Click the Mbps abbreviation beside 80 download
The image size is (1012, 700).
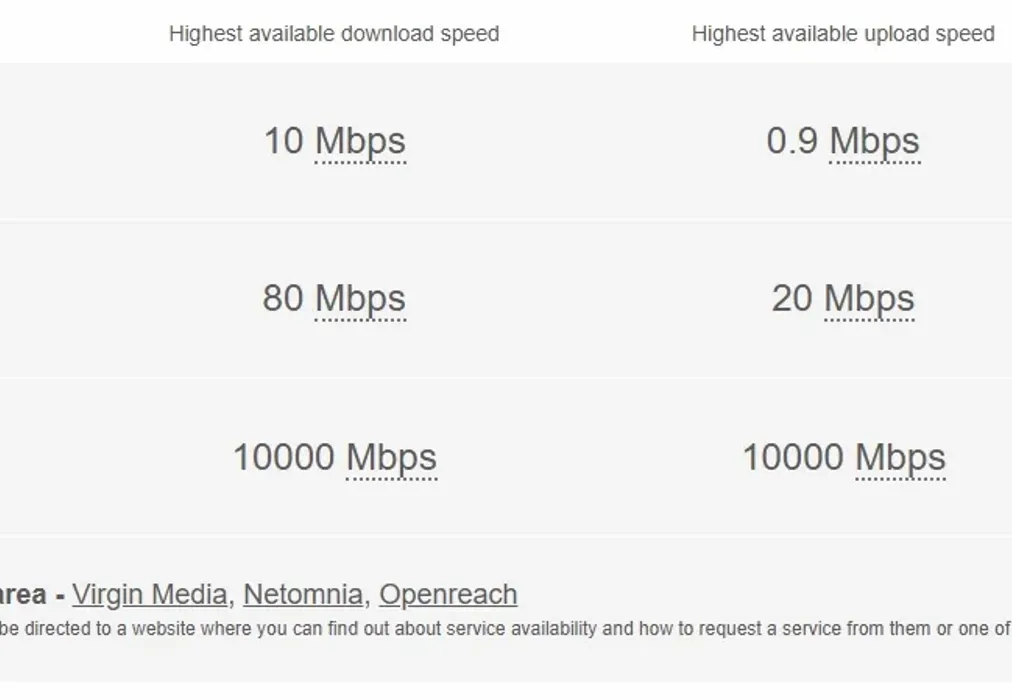click(360, 298)
